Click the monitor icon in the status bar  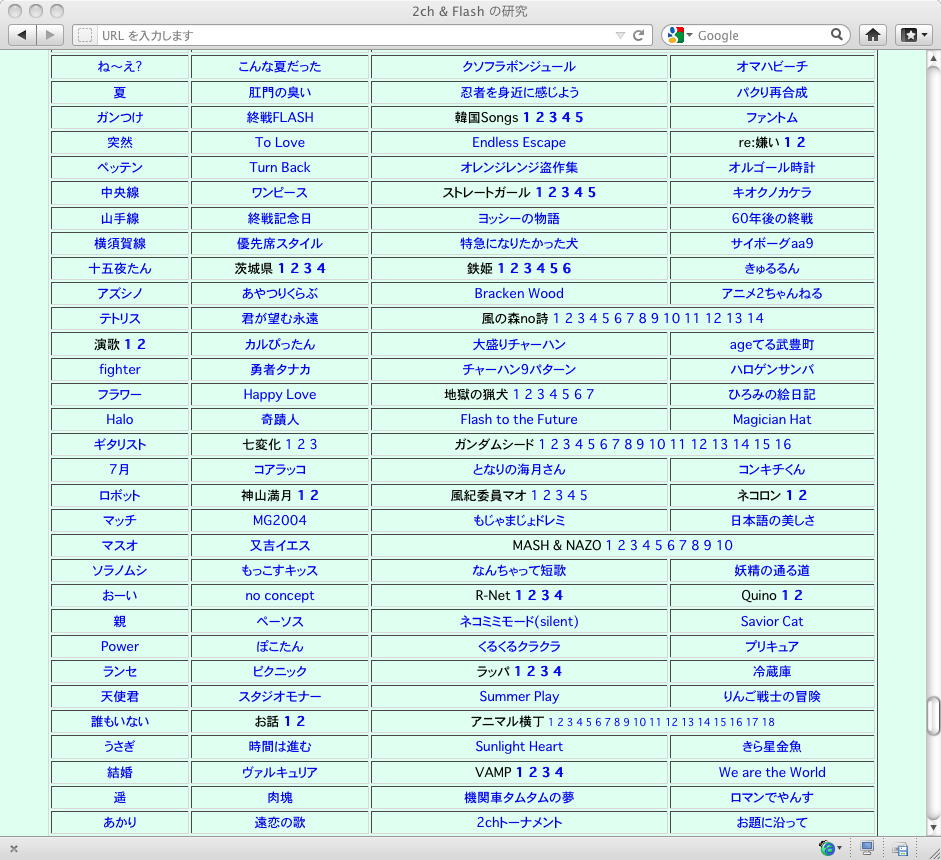pyautogui.click(x=867, y=848)
